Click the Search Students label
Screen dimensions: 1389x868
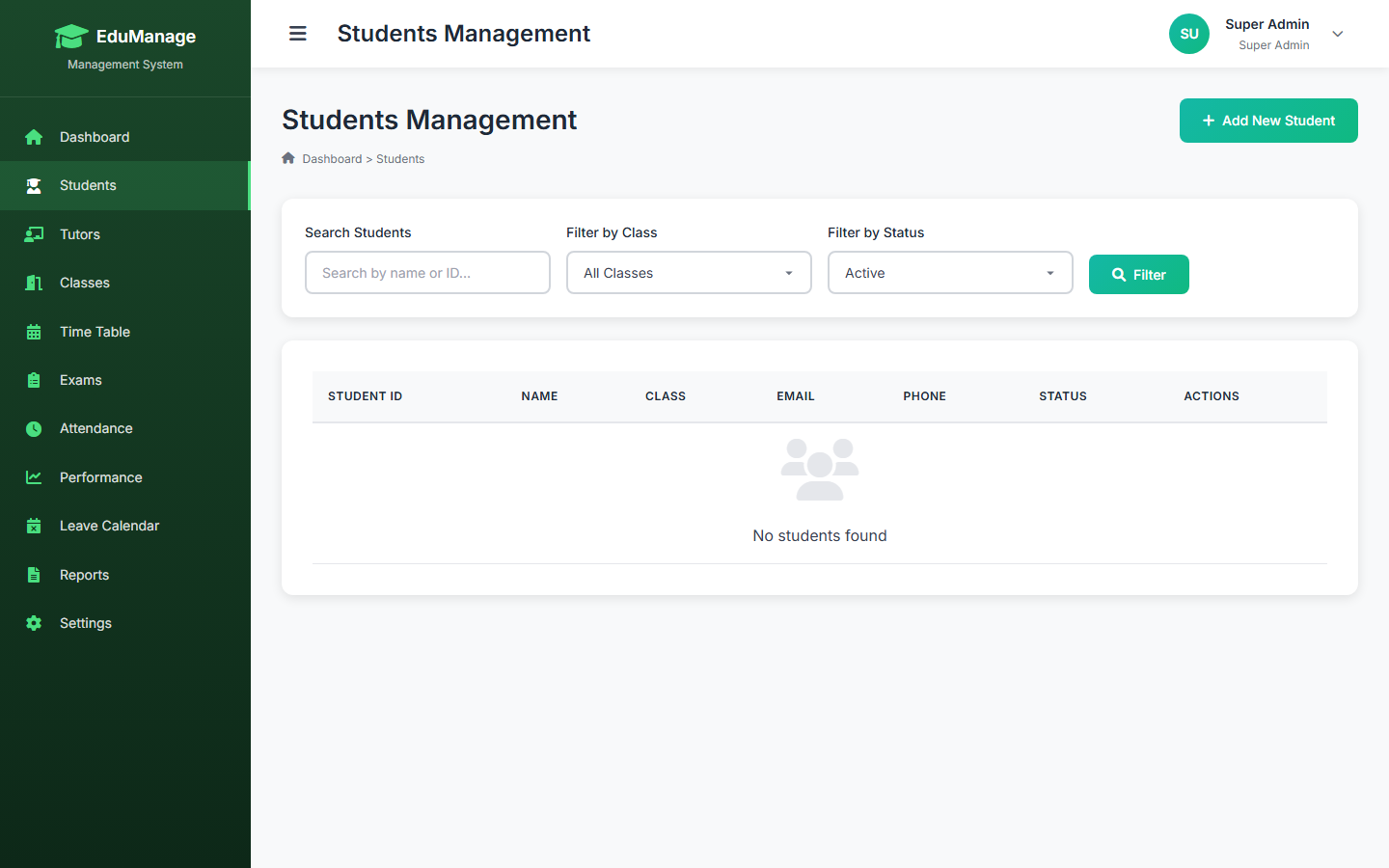pyautogui.click(x=358, y=232)
